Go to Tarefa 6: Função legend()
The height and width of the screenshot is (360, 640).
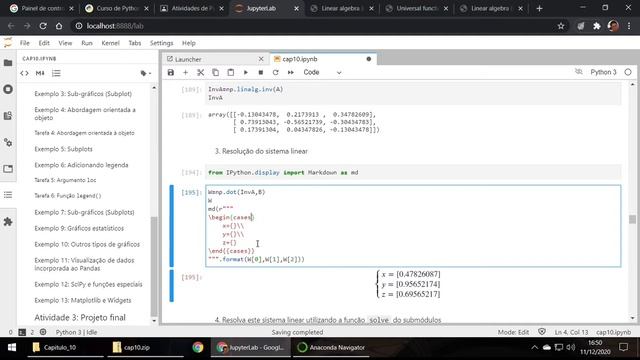[x=68, y=196]
